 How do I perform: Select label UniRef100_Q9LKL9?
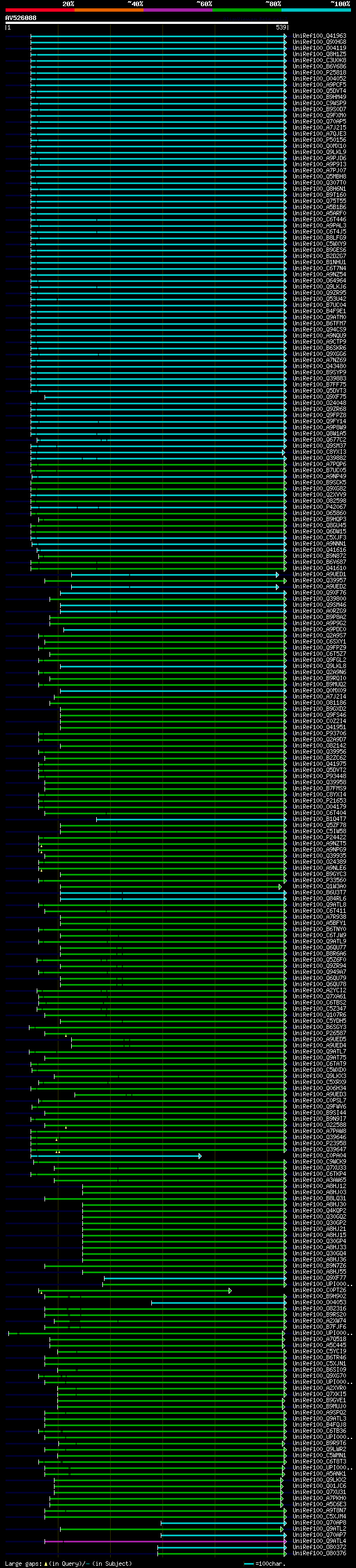coord(319,152)
